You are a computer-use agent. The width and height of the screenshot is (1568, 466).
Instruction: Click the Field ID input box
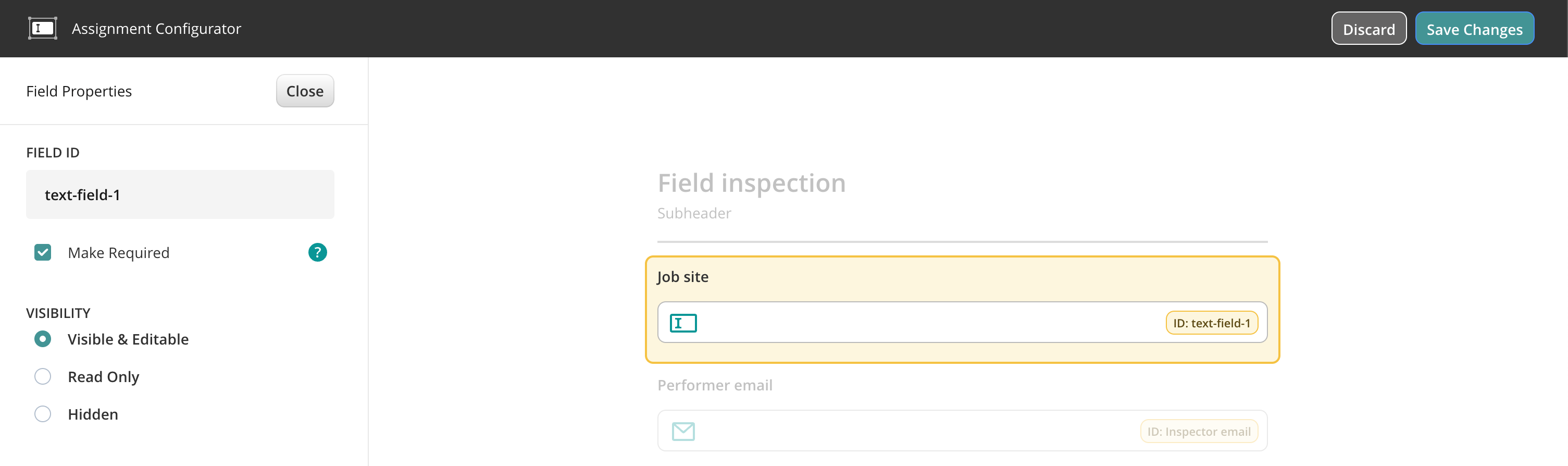pyautogui.click(x=180, y=194)
